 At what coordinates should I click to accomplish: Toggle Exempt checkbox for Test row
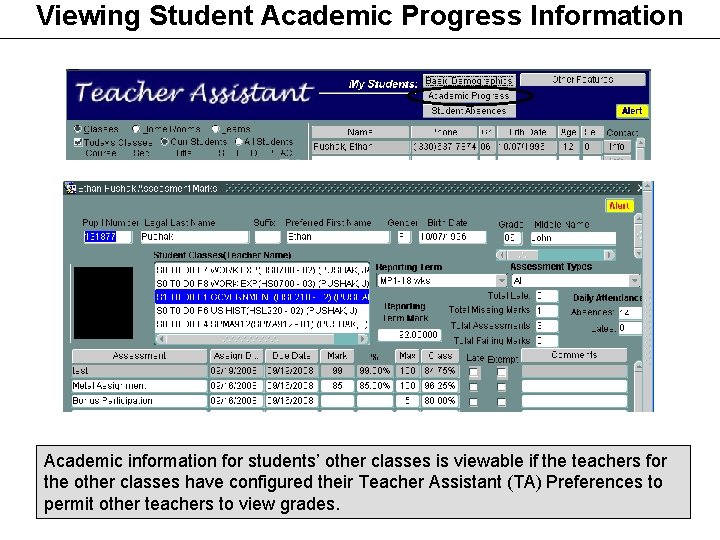pos(501,372)
